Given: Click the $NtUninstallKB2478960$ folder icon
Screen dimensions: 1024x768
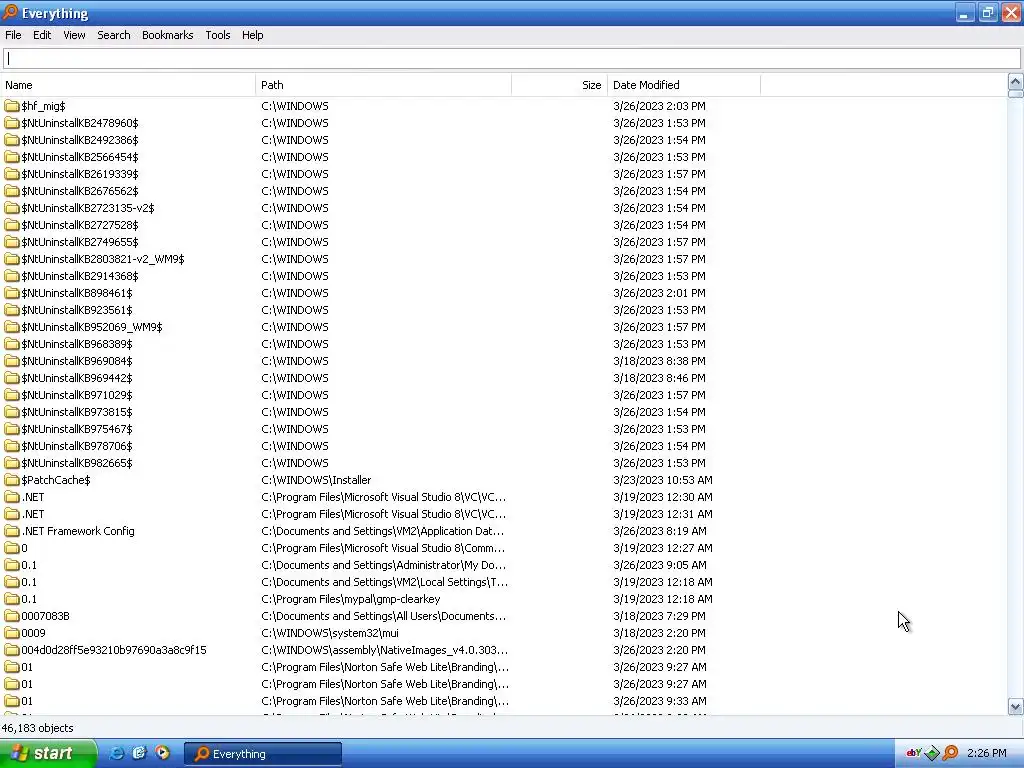Looking at the screenshot, I should coord(12,123).
